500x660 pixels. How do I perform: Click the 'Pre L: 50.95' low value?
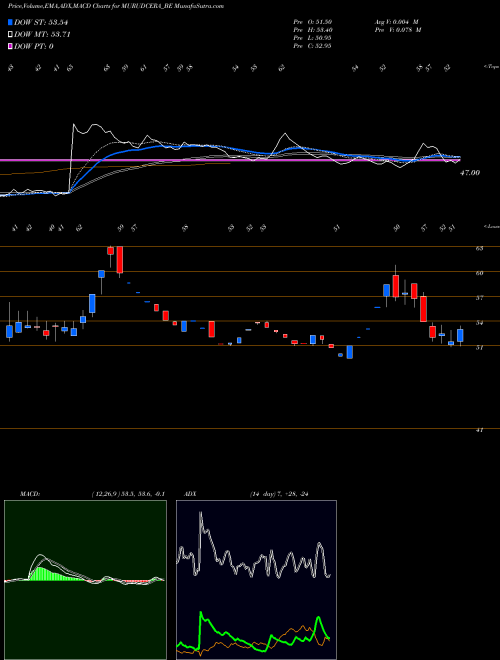pyautogui.click(x=313, y=38)
